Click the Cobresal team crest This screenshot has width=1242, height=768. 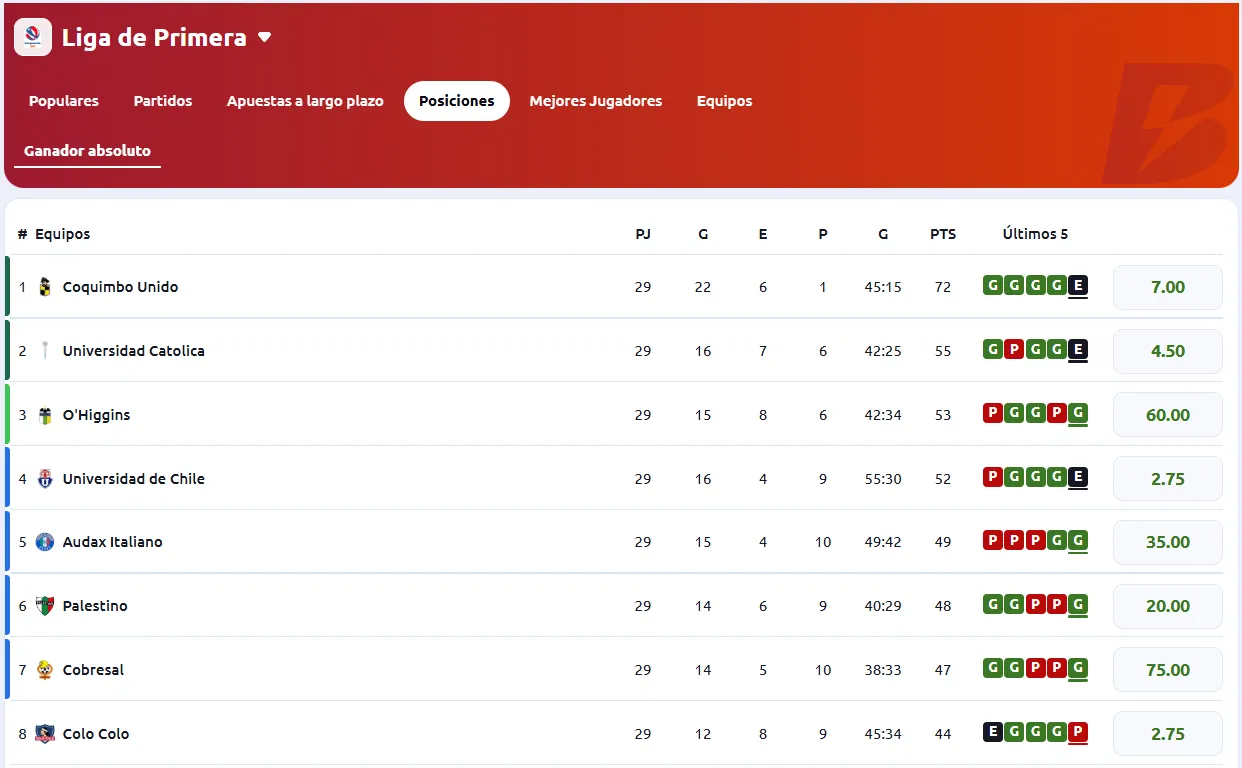click(45, 670)
